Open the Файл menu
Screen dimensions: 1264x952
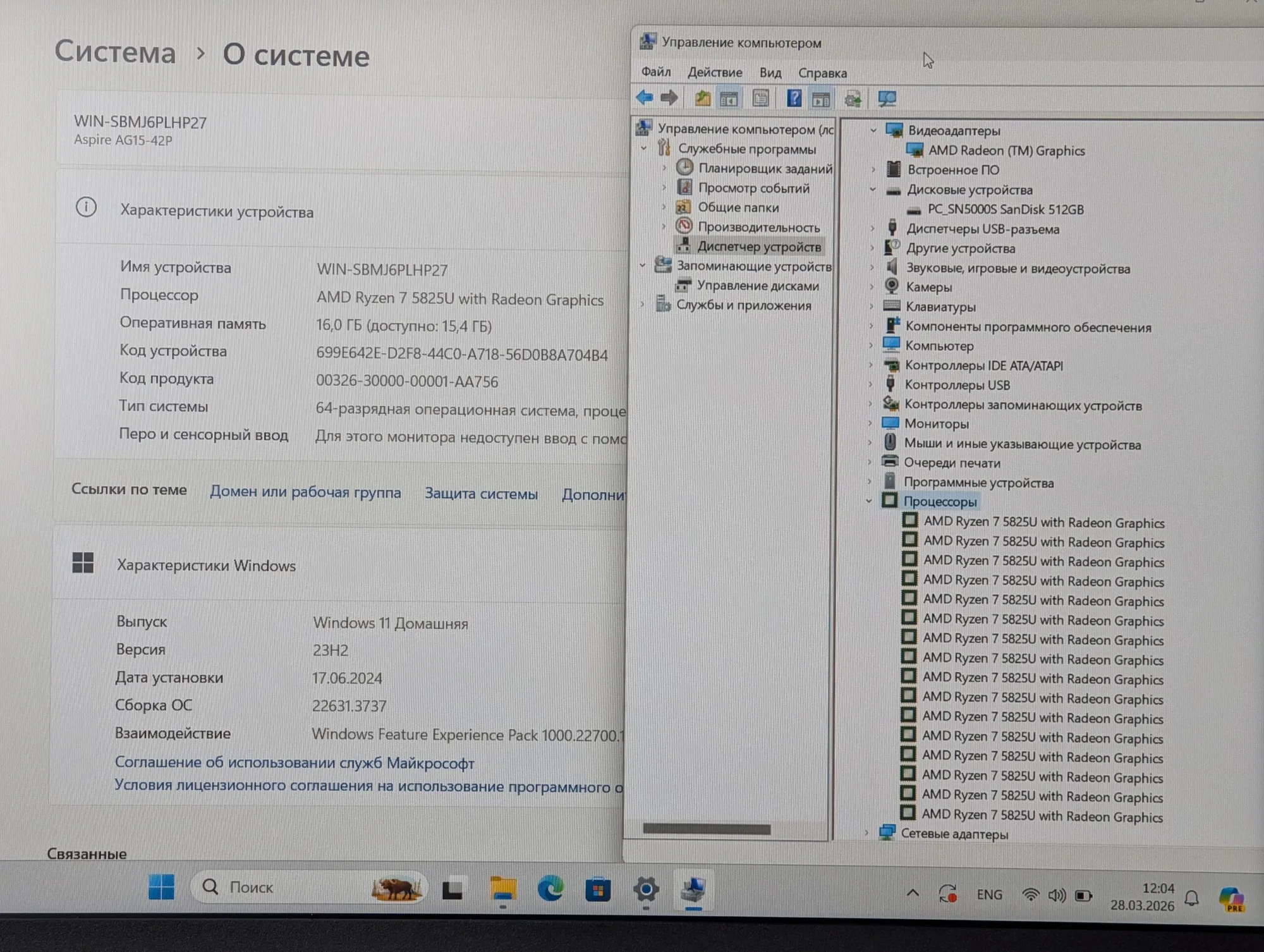[x=656, y=72]
